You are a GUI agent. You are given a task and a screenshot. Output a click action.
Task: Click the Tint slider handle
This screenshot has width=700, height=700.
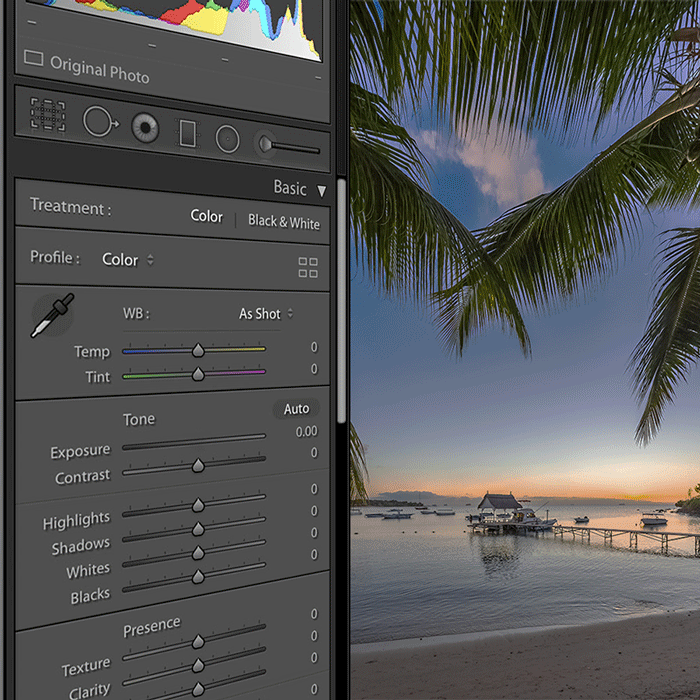[198, 374]
